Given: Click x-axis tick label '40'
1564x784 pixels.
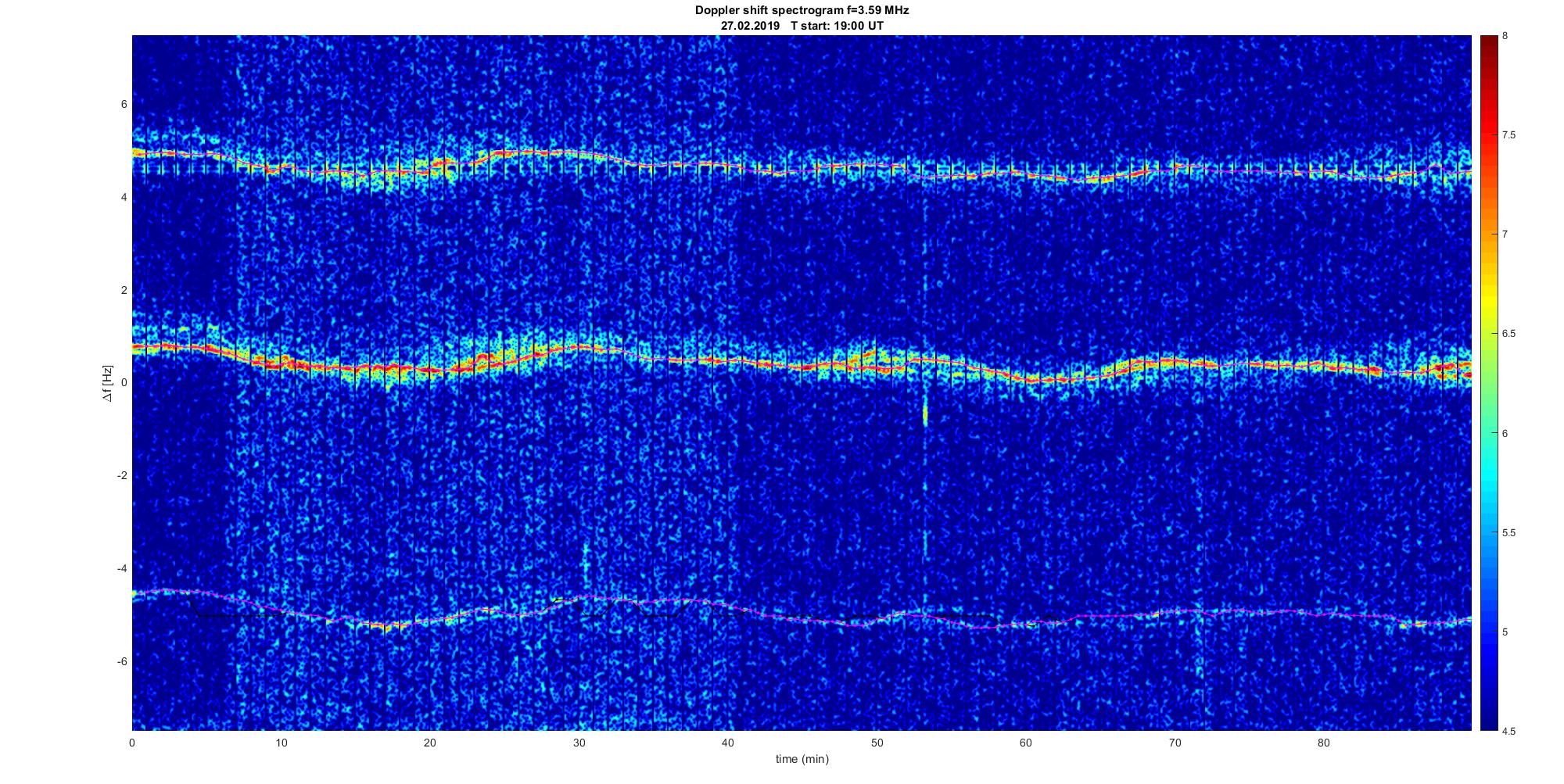Looking at the screenshot, I should [x=728, y=743].
